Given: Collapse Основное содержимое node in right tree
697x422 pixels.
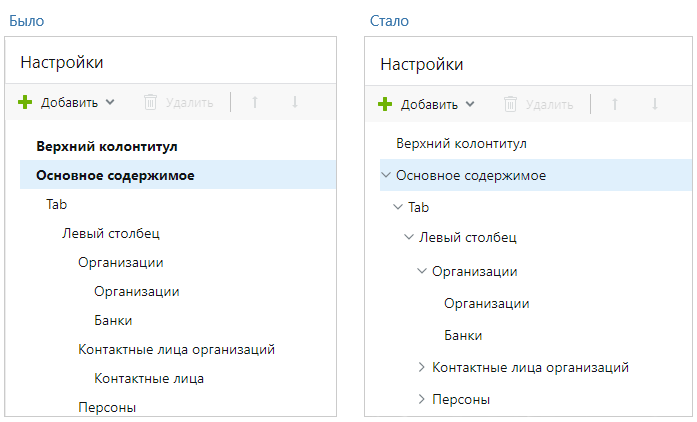Looking at the screenshot, I should pos(386,175).
